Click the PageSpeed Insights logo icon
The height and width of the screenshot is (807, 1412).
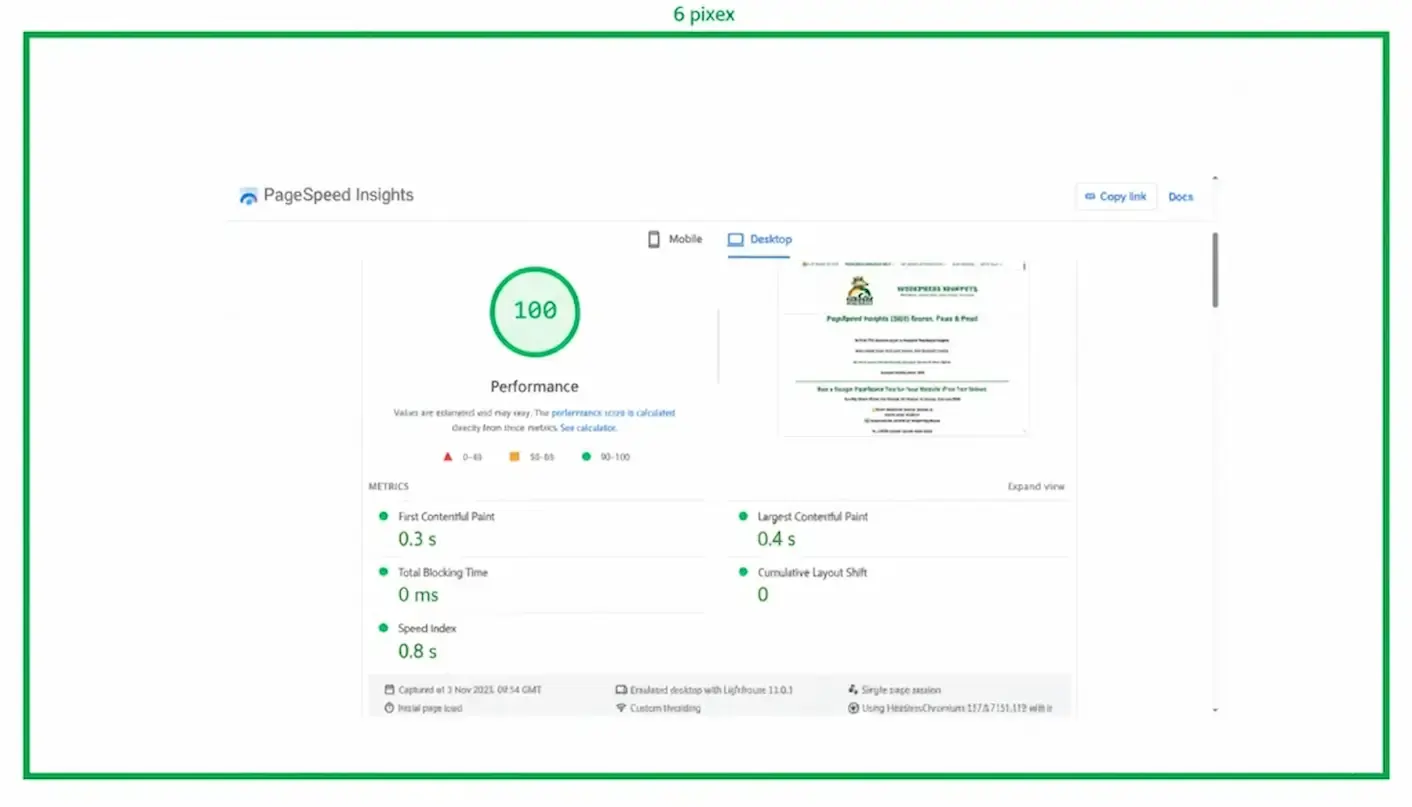[x=248, y=197]
